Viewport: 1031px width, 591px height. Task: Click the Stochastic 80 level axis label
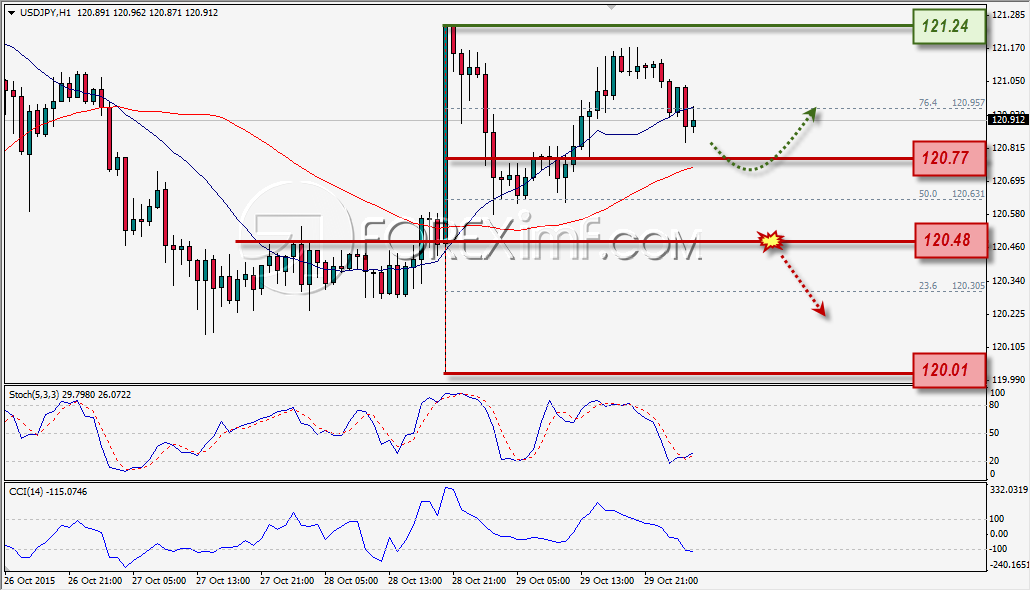(994, 405)
